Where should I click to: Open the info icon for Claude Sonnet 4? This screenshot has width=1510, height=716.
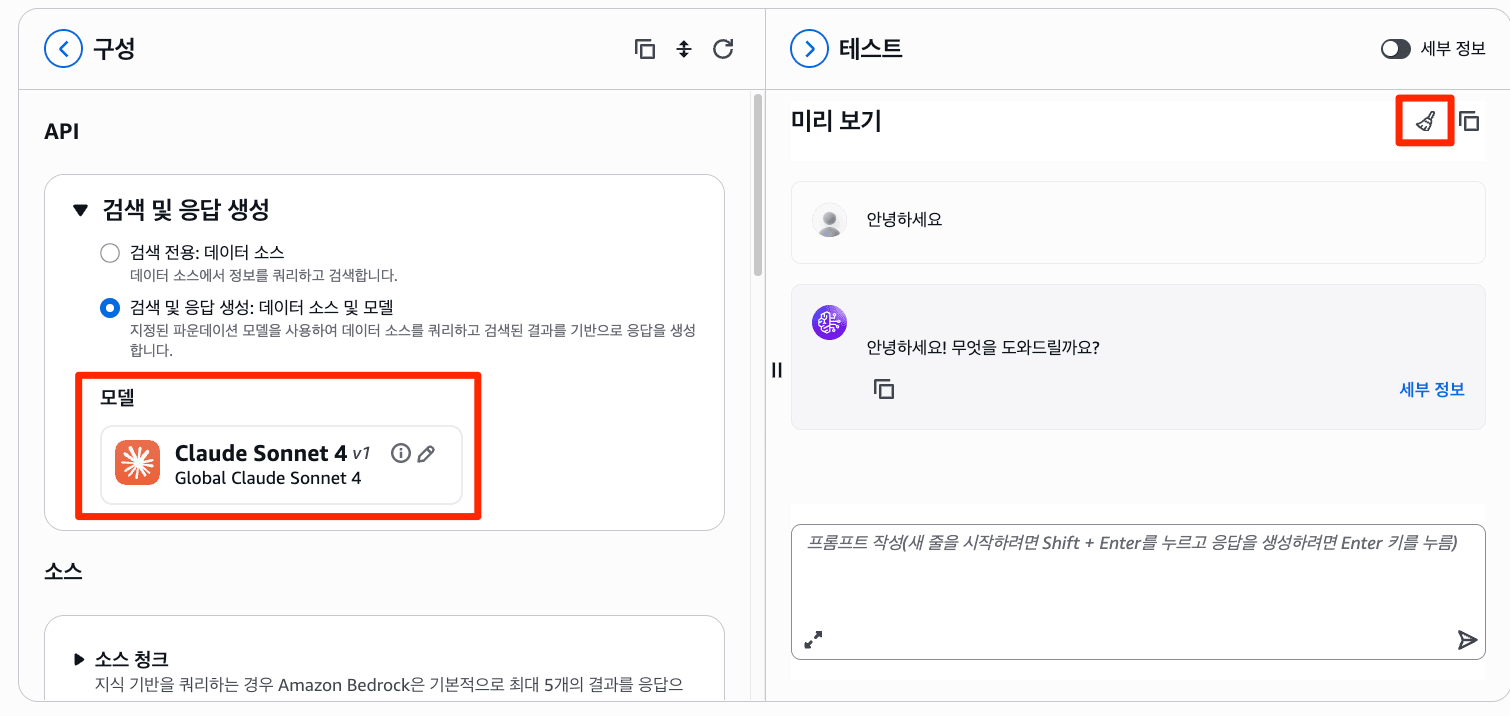(401, 453)
